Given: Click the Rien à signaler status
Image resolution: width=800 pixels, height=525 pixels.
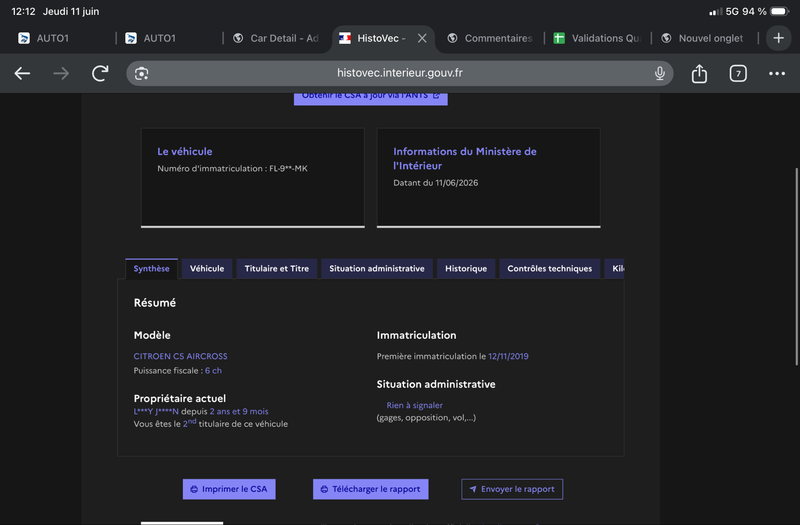Looking at the screenshot, I should click(x=414, y=405).
